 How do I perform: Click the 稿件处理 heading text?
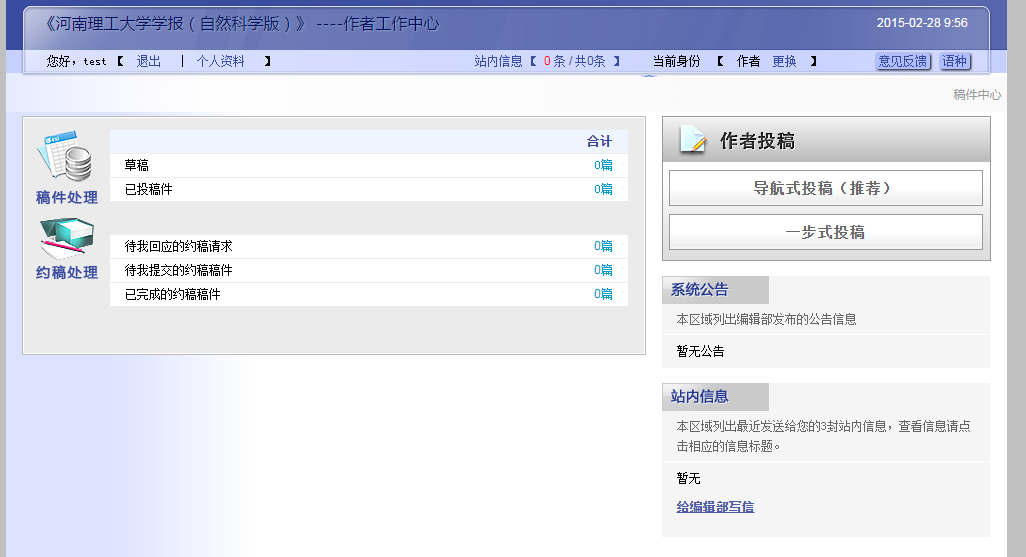point(67,197)
